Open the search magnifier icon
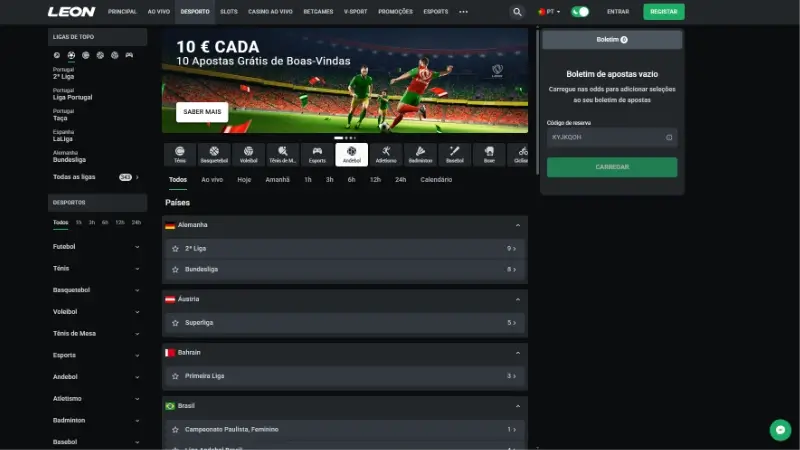This screenshot has width=800, height=450. [x=517, y=12]
